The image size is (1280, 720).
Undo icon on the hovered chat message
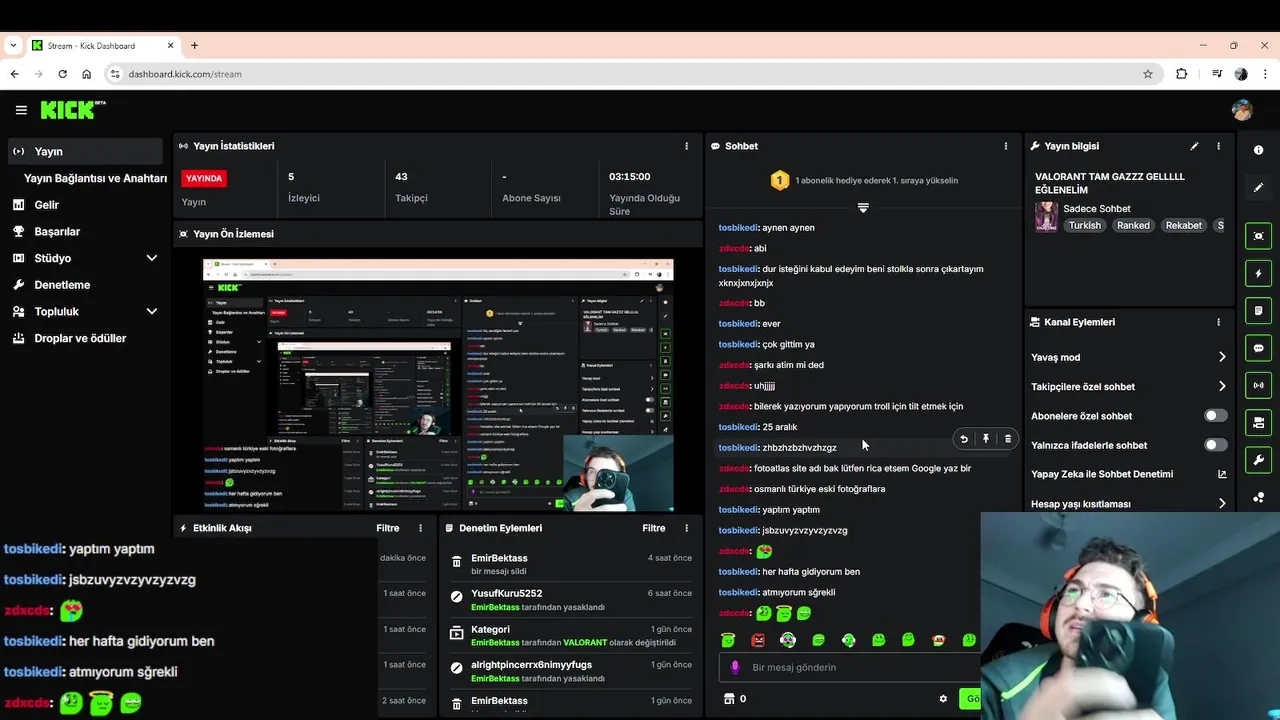pyautogui.click(x=964, y=439)
